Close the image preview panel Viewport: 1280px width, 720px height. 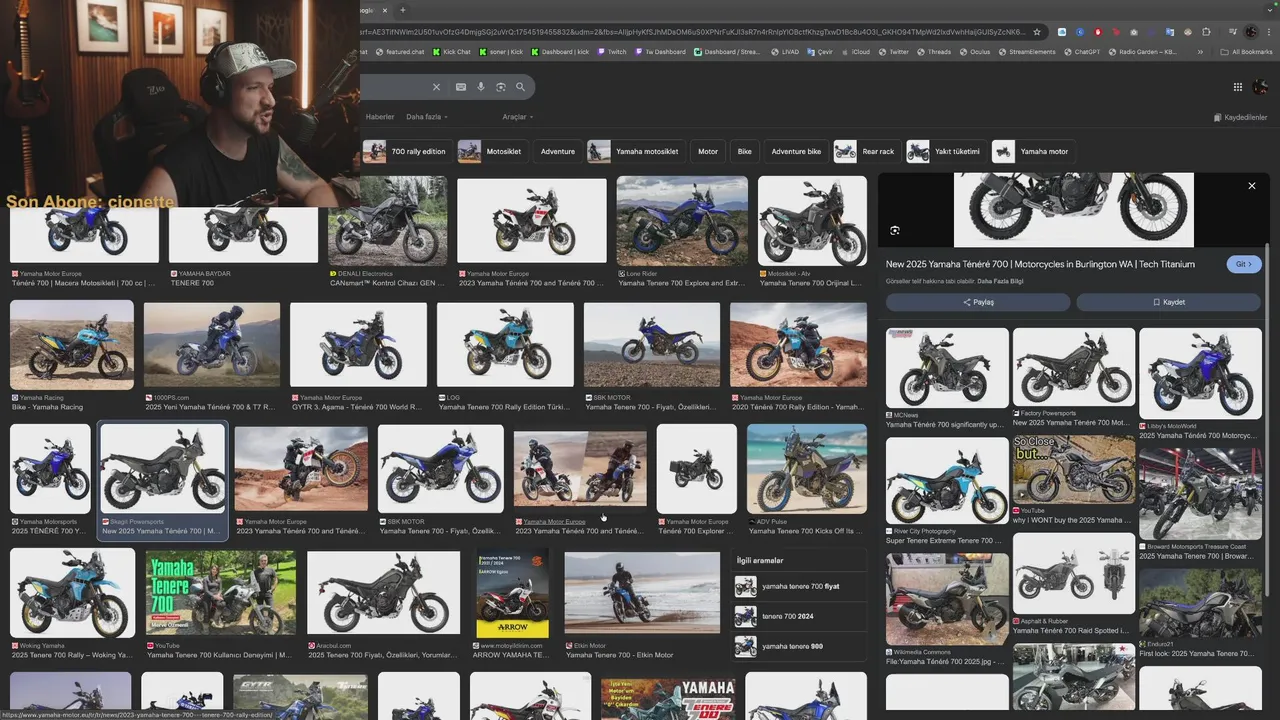pos(1251,186)
